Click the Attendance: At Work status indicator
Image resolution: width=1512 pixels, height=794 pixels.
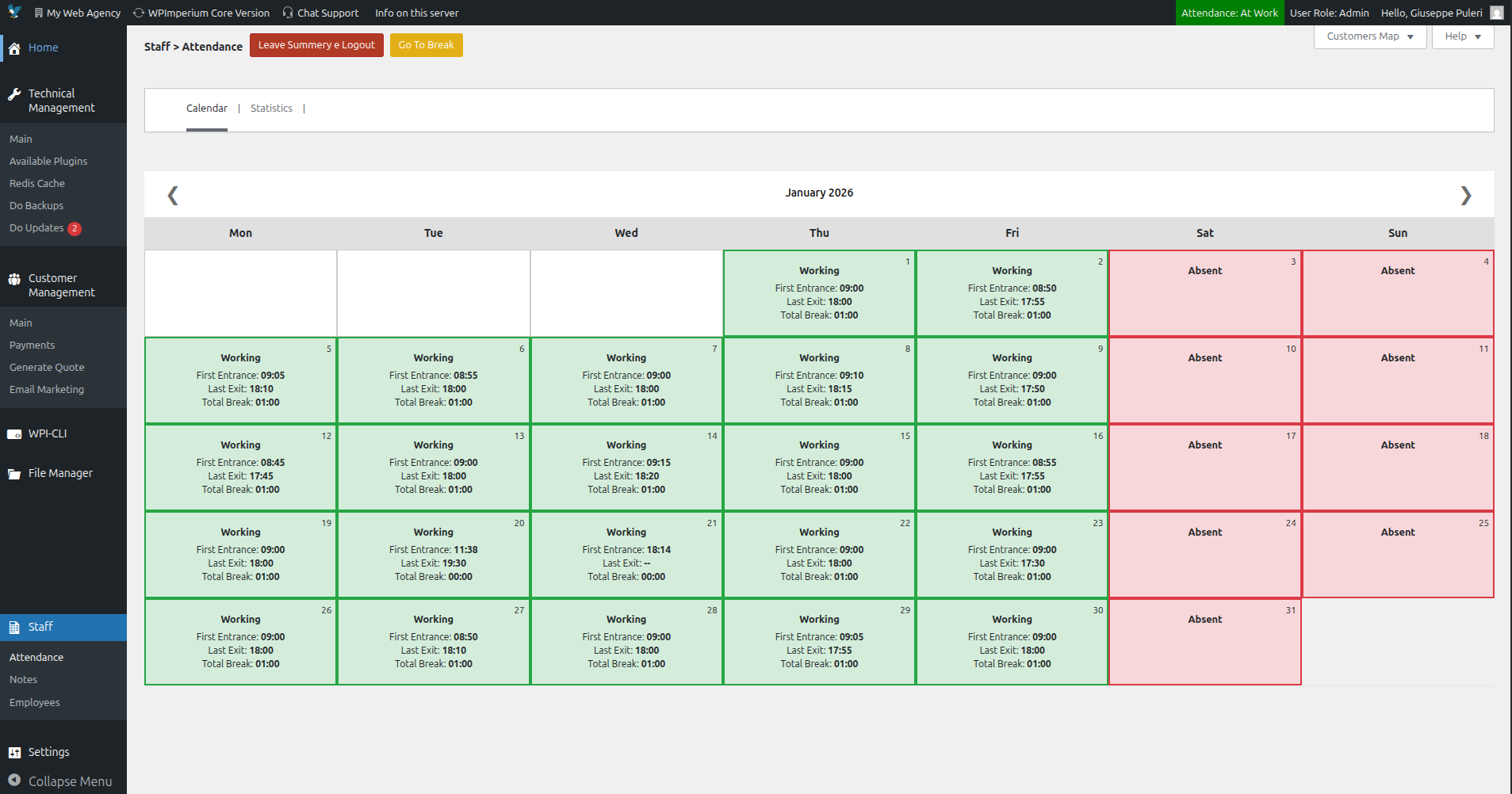[x=1229, y=13]
